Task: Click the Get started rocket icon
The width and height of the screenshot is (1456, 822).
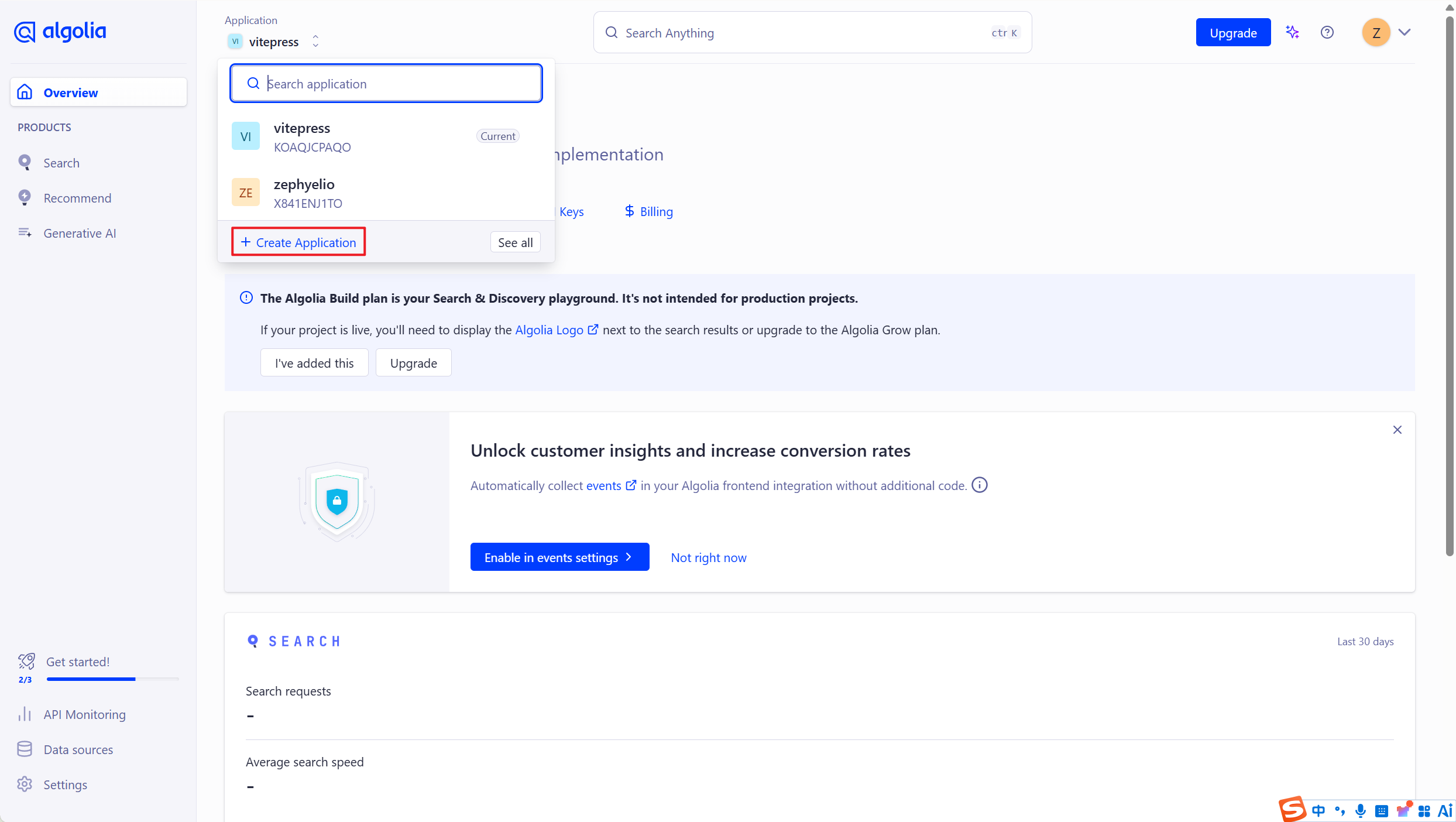Action: [x=26, y=662]
